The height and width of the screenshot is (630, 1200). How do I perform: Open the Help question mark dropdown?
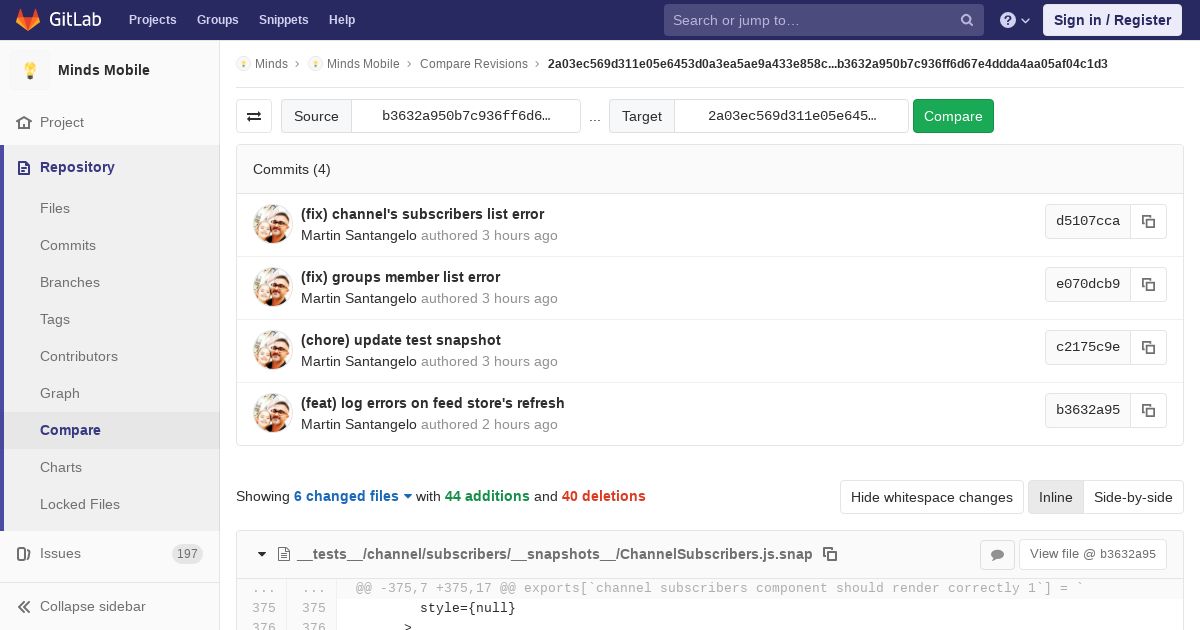1014,20
